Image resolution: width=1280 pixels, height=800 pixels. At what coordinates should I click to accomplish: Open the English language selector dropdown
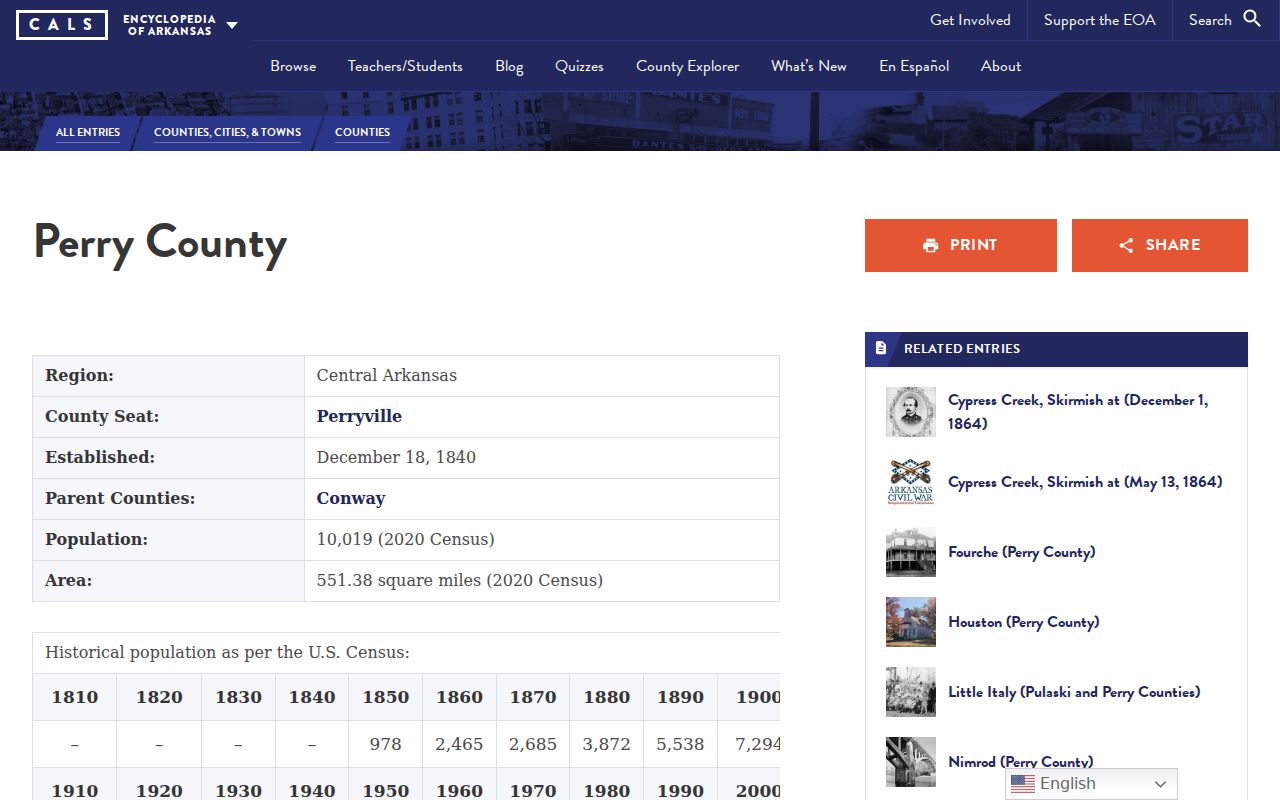click(1091, 784)
